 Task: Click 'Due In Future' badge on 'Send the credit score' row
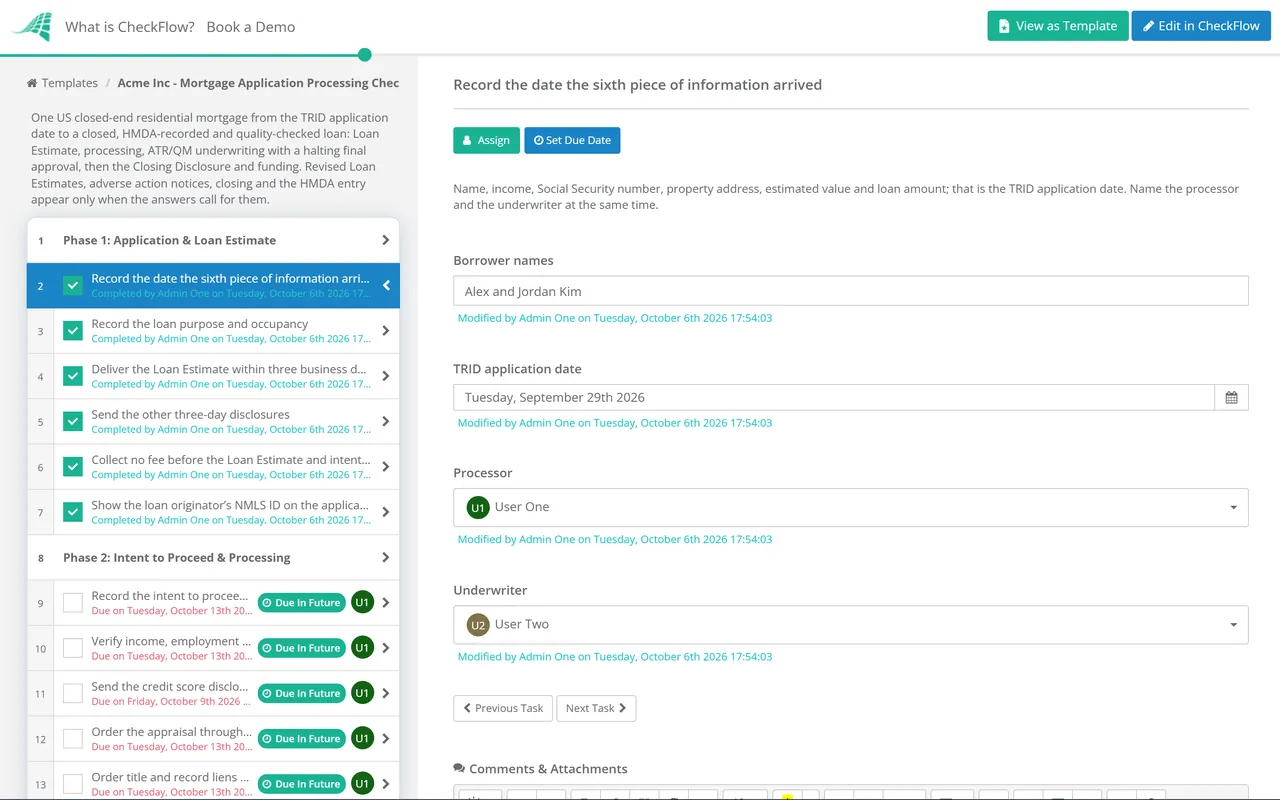[301, 693]
